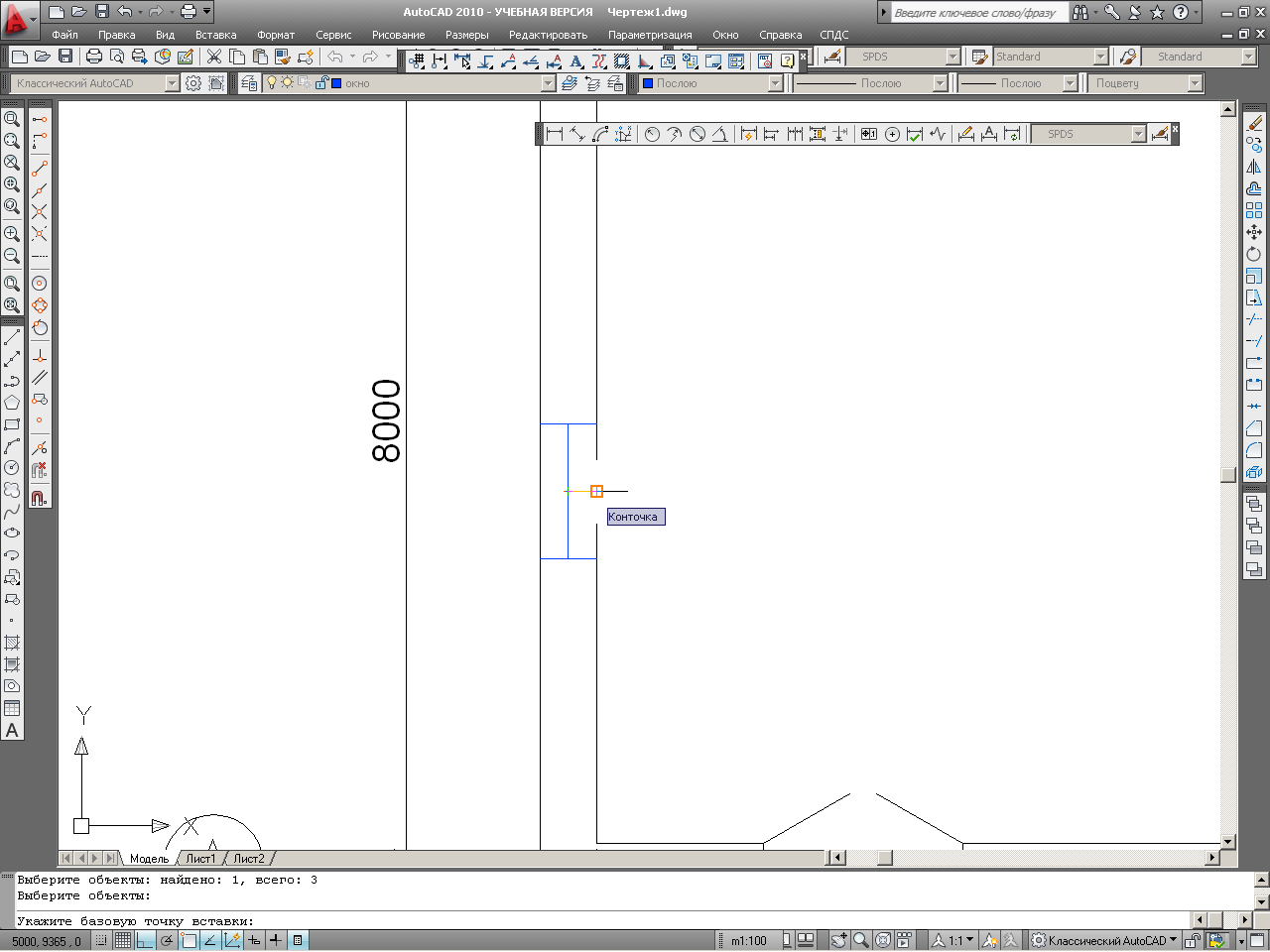Pick the Snap to Center icon

[x=40, y=284]
